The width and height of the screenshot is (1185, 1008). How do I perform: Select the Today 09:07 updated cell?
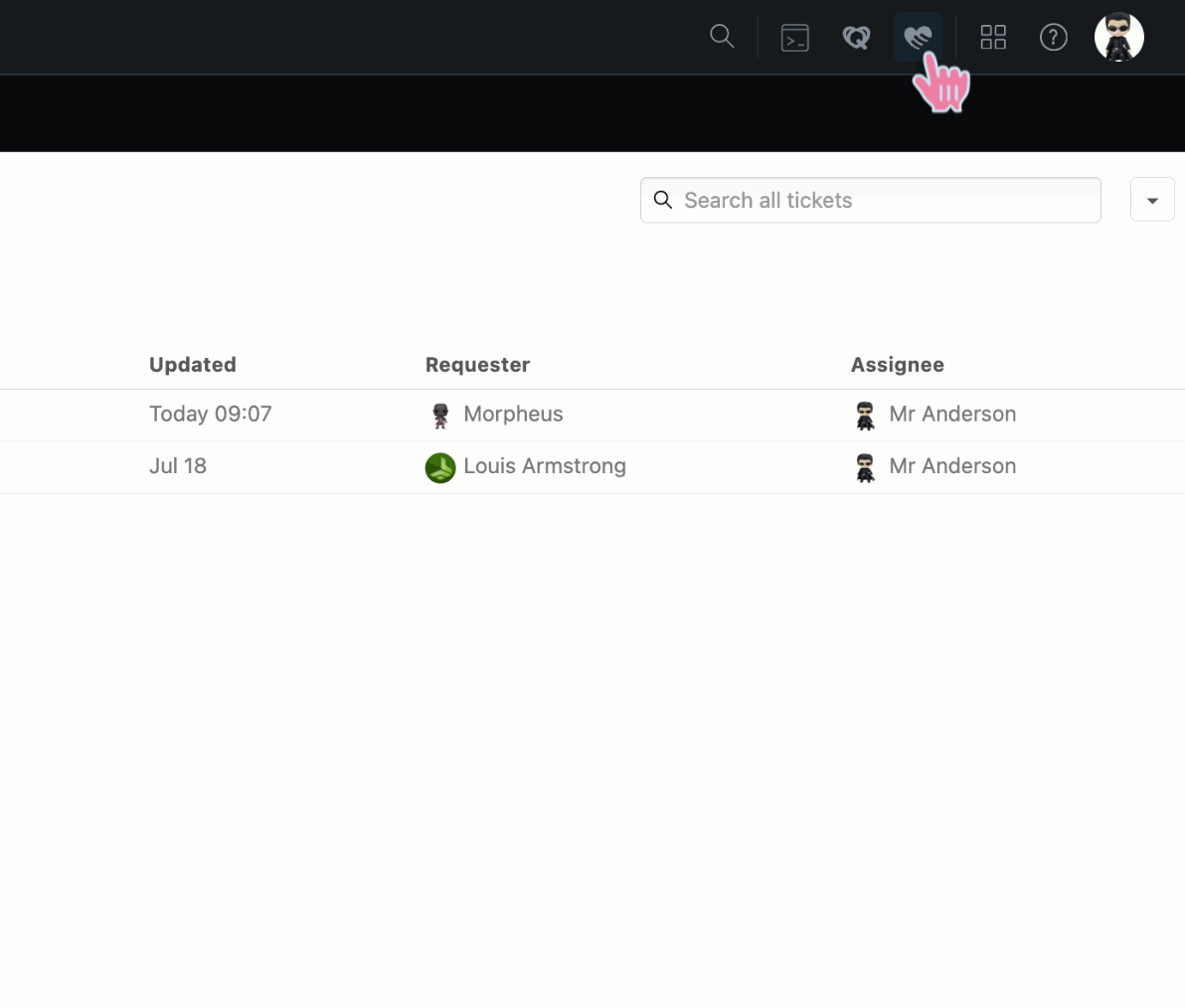click(210, 415)
